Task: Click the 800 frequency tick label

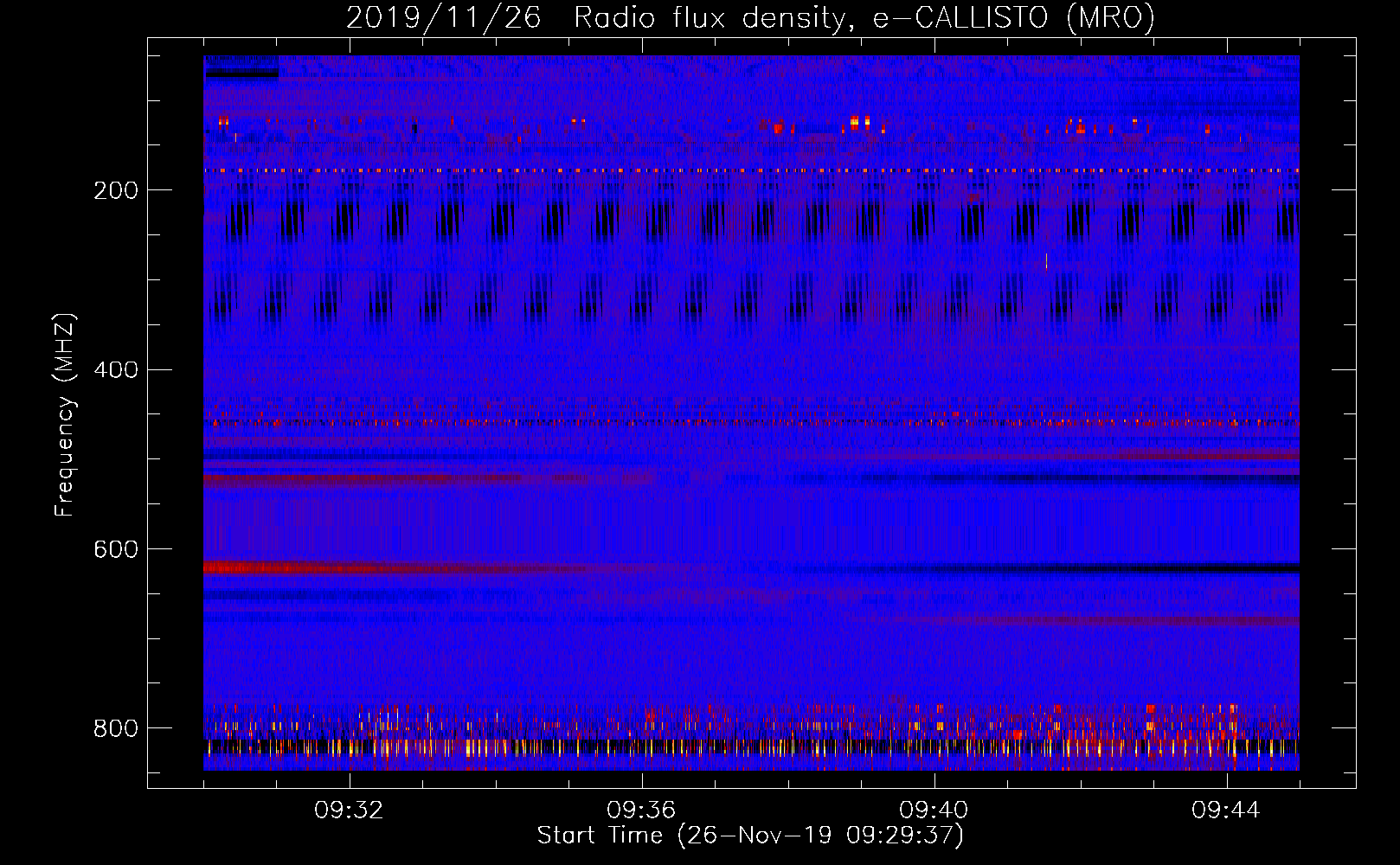Action: coord(116,728)
